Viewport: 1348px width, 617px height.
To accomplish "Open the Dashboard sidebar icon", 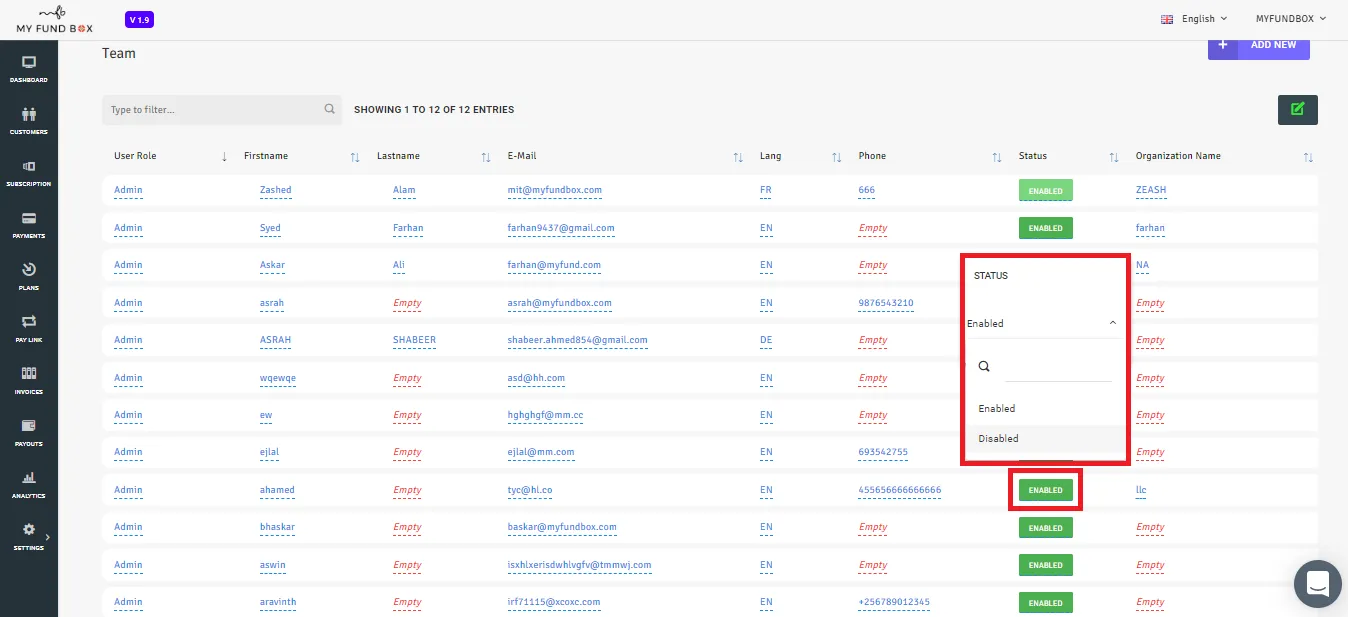I will [x=28, y=62].
